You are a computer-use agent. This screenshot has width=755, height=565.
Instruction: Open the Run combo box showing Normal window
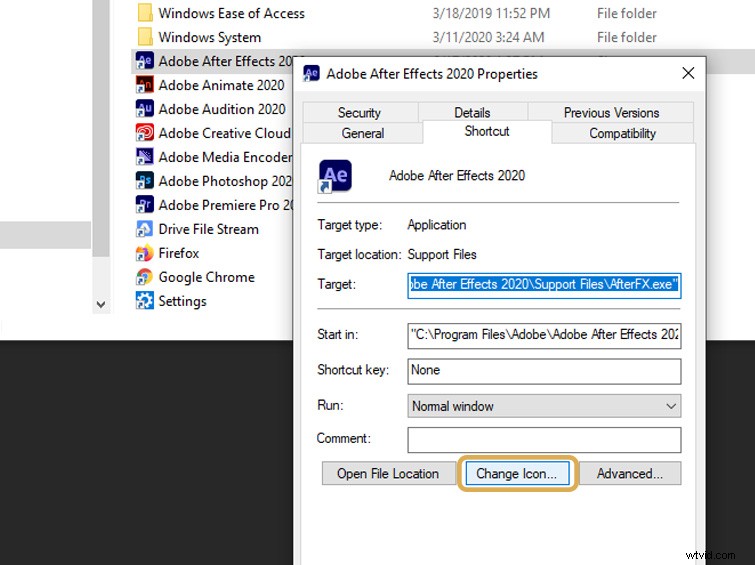click(544, 406)
